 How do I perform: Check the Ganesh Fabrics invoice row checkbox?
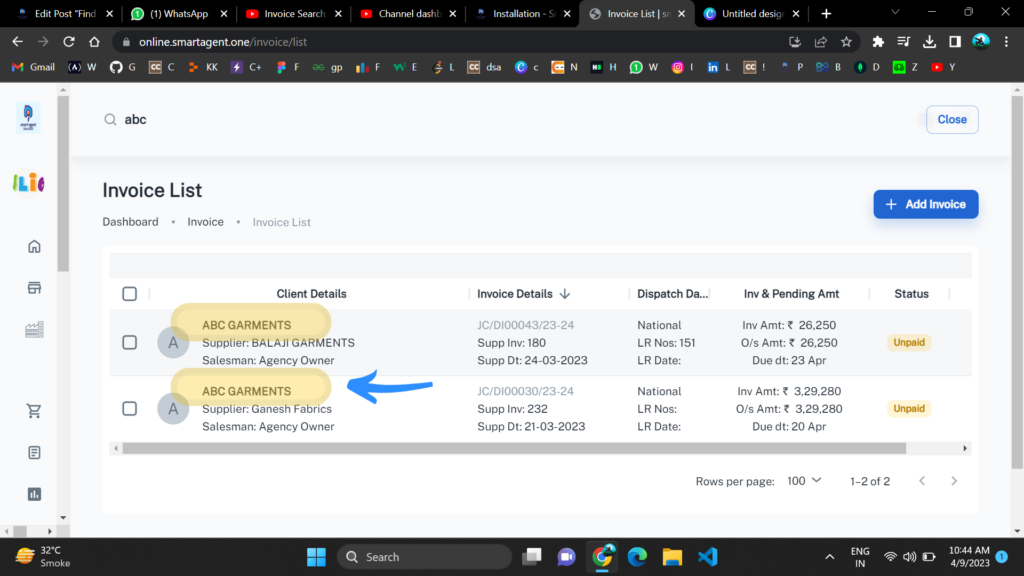[129, 408]
